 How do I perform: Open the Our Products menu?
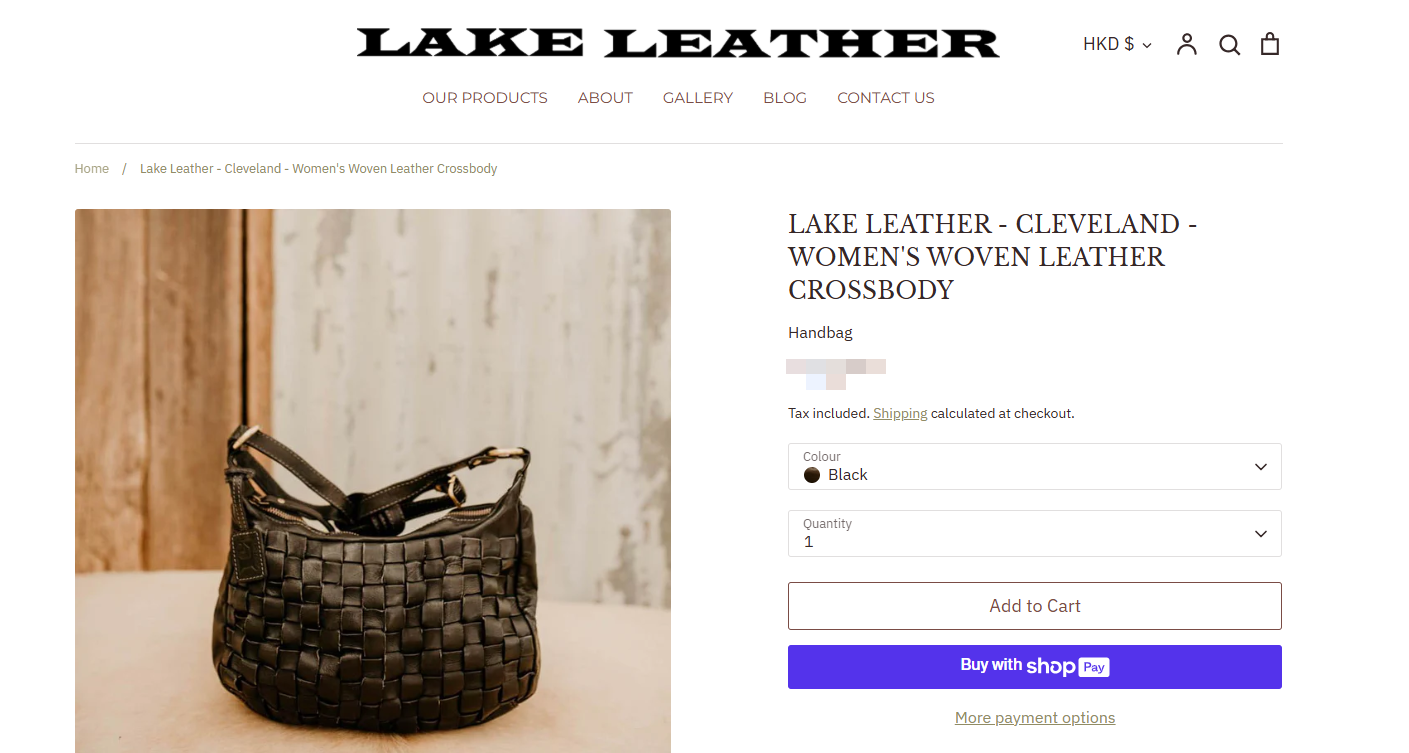485,98
